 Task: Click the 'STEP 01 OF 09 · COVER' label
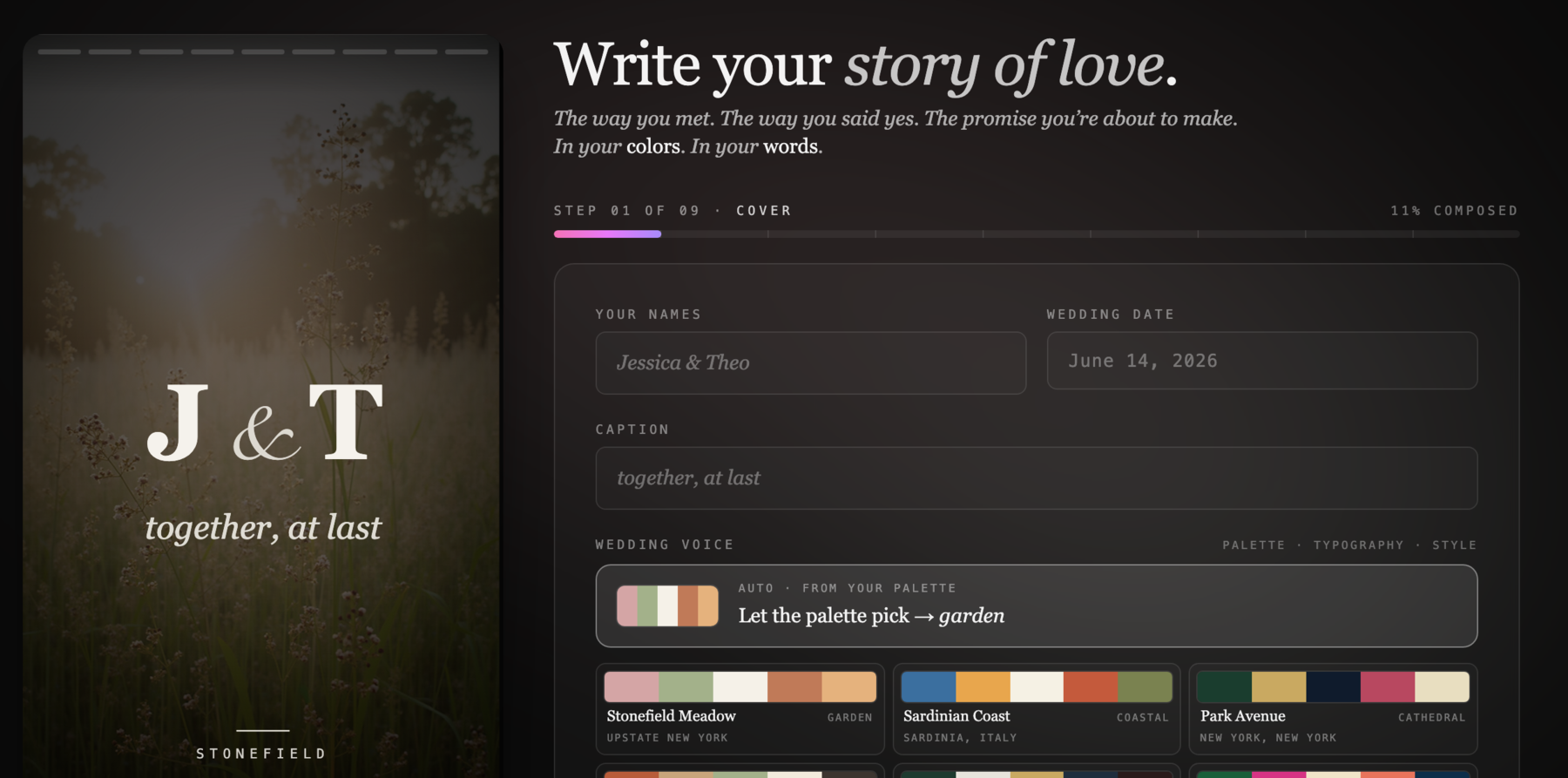tap(672, 211)
